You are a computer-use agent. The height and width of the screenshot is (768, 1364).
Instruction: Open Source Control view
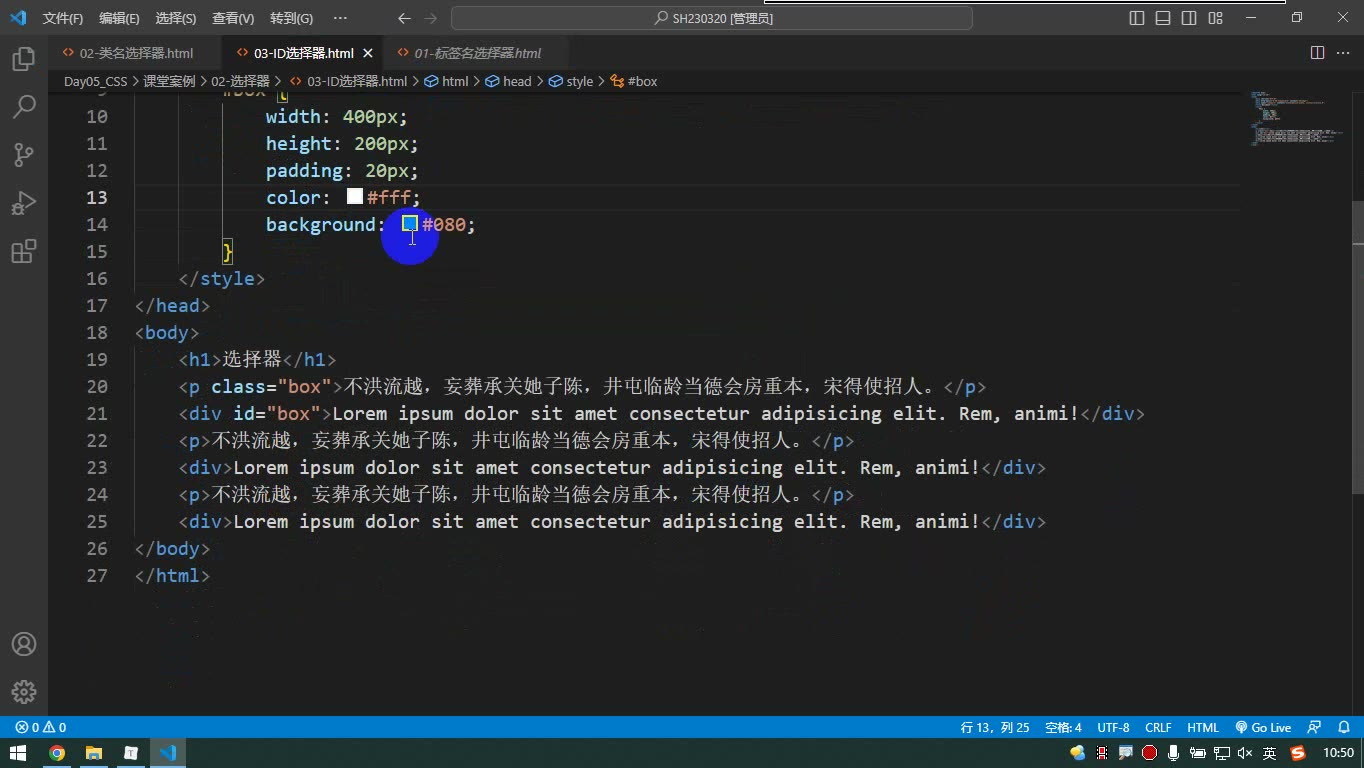tap(23, 154)
